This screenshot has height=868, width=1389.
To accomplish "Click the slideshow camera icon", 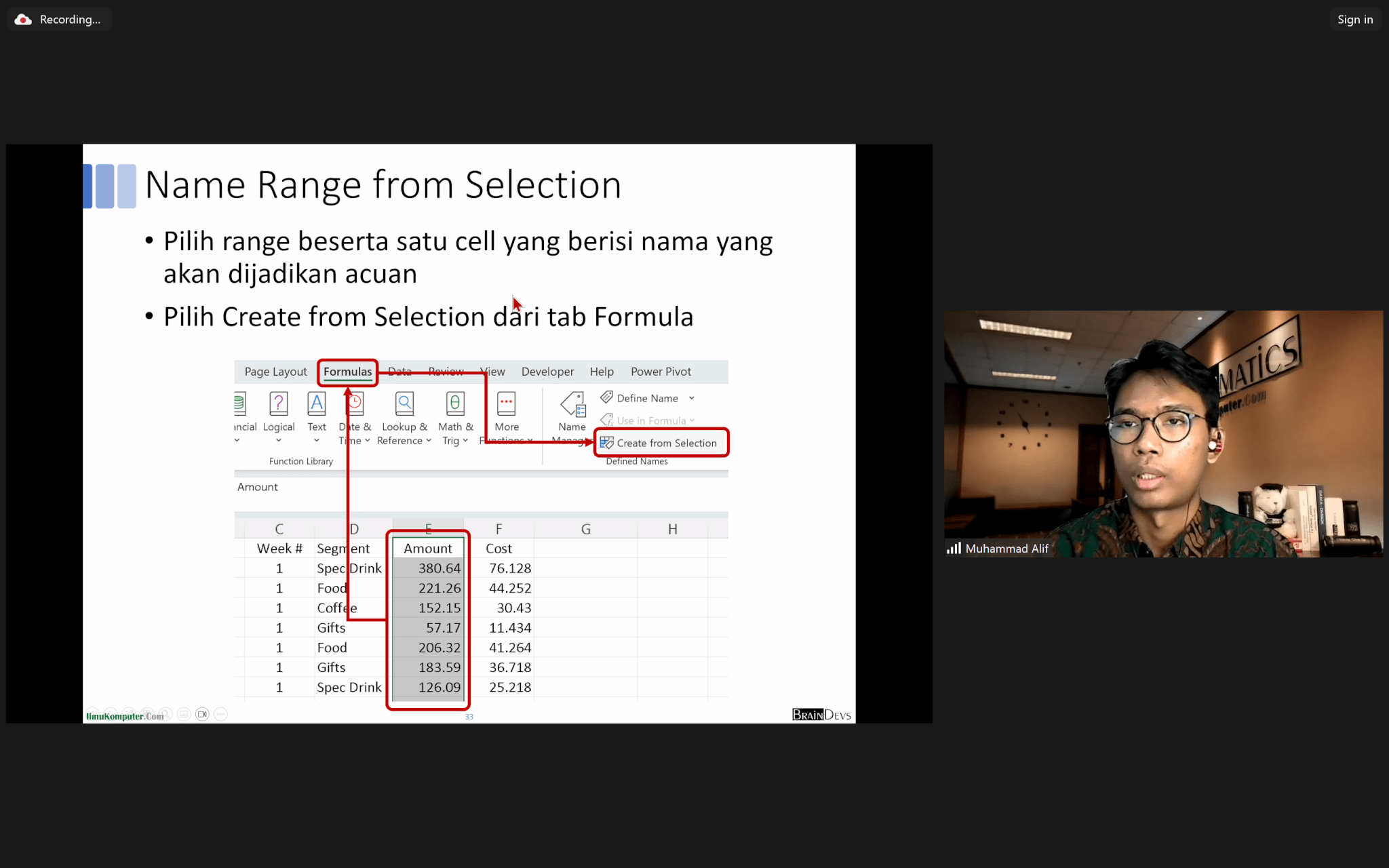I will click(202, 714).
